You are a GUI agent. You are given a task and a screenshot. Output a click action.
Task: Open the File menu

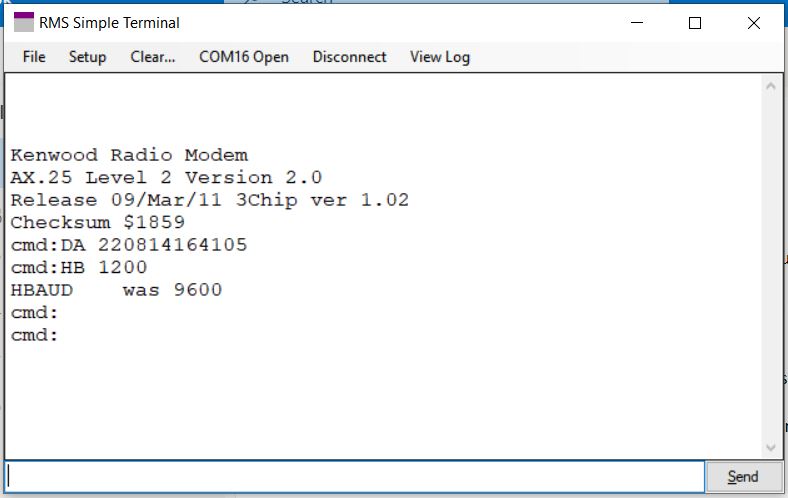[34, 57]
